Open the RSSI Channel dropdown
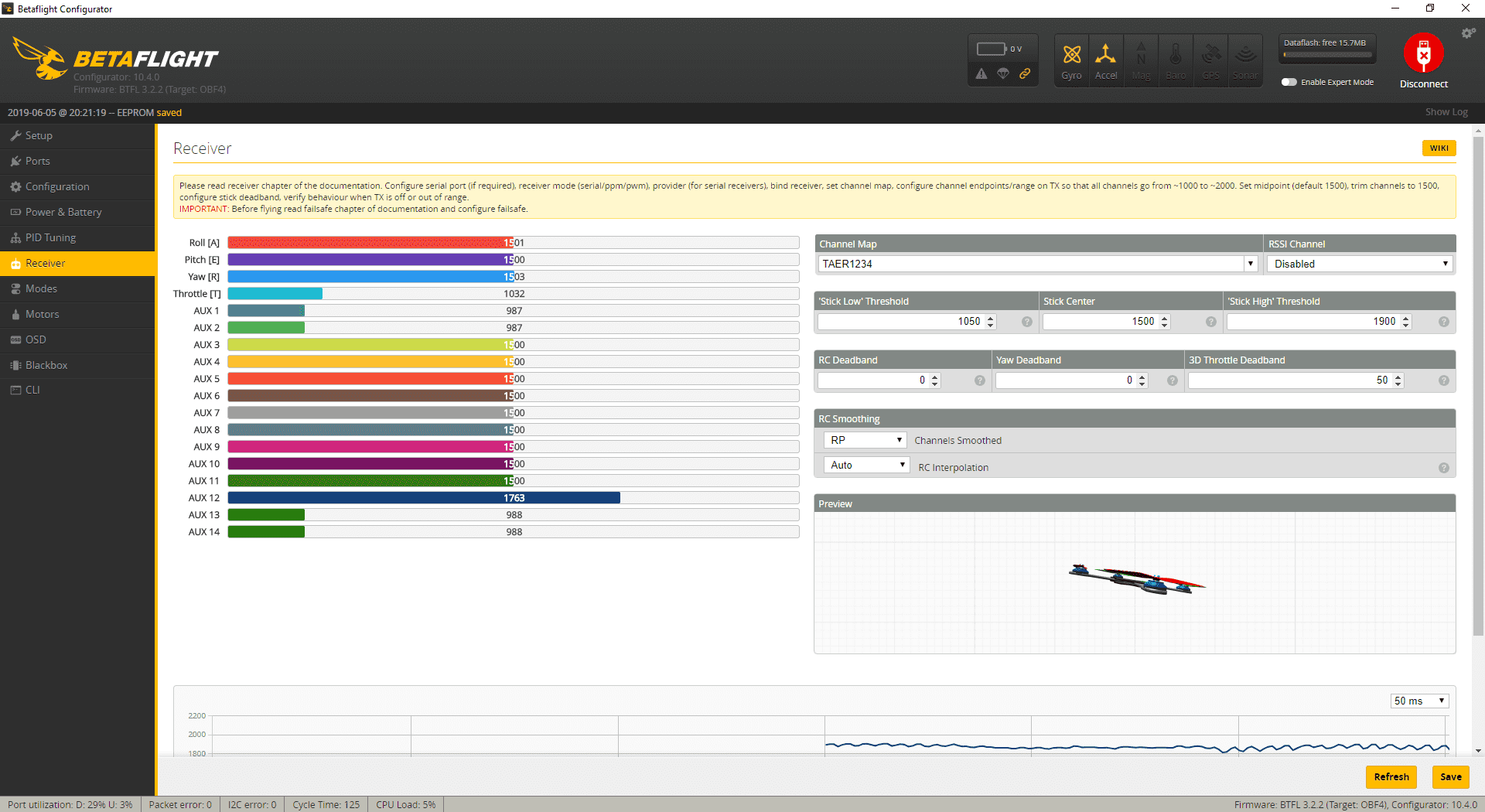1485x812 pixels. [1360, 264]
